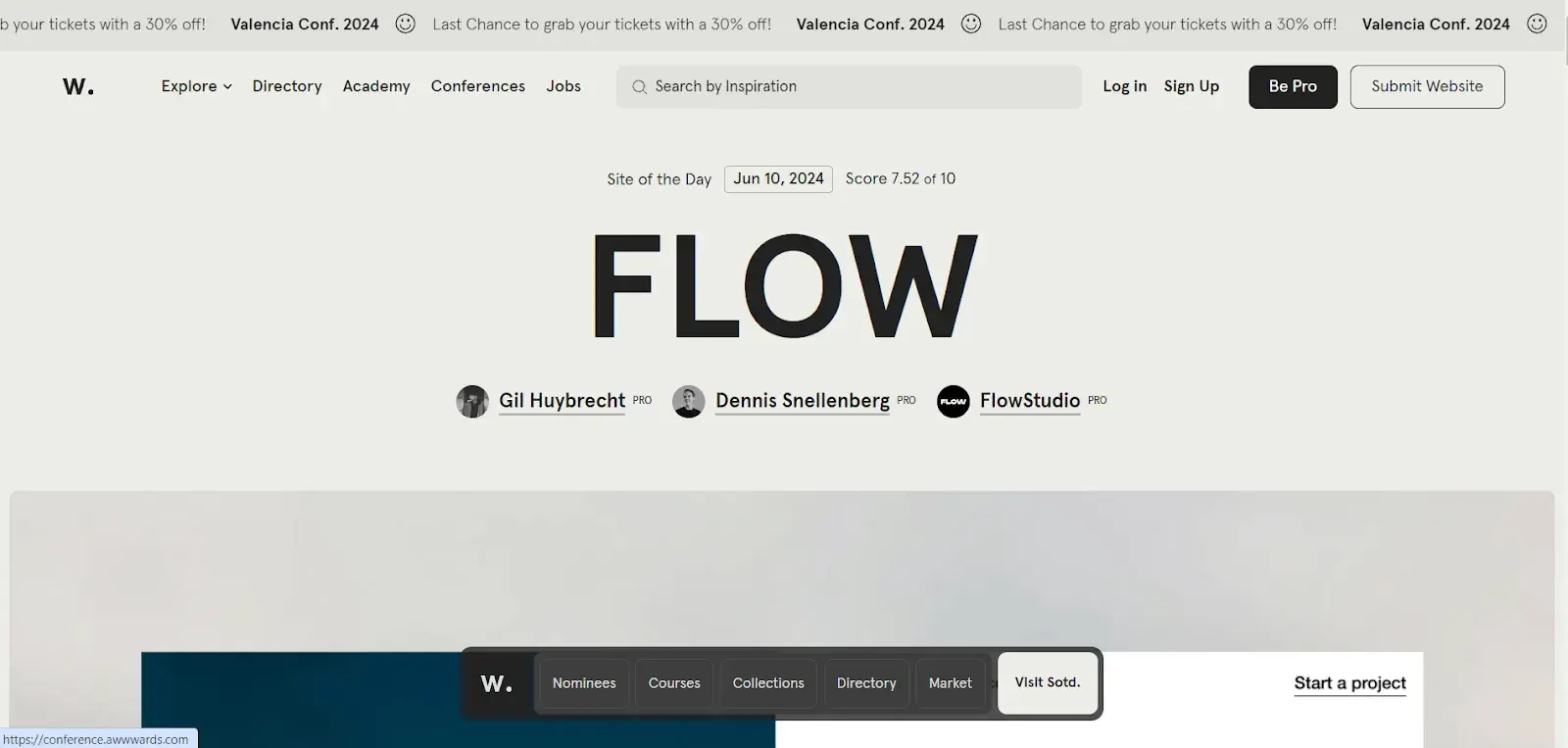Go to Conferences in the header

point(478,86)
